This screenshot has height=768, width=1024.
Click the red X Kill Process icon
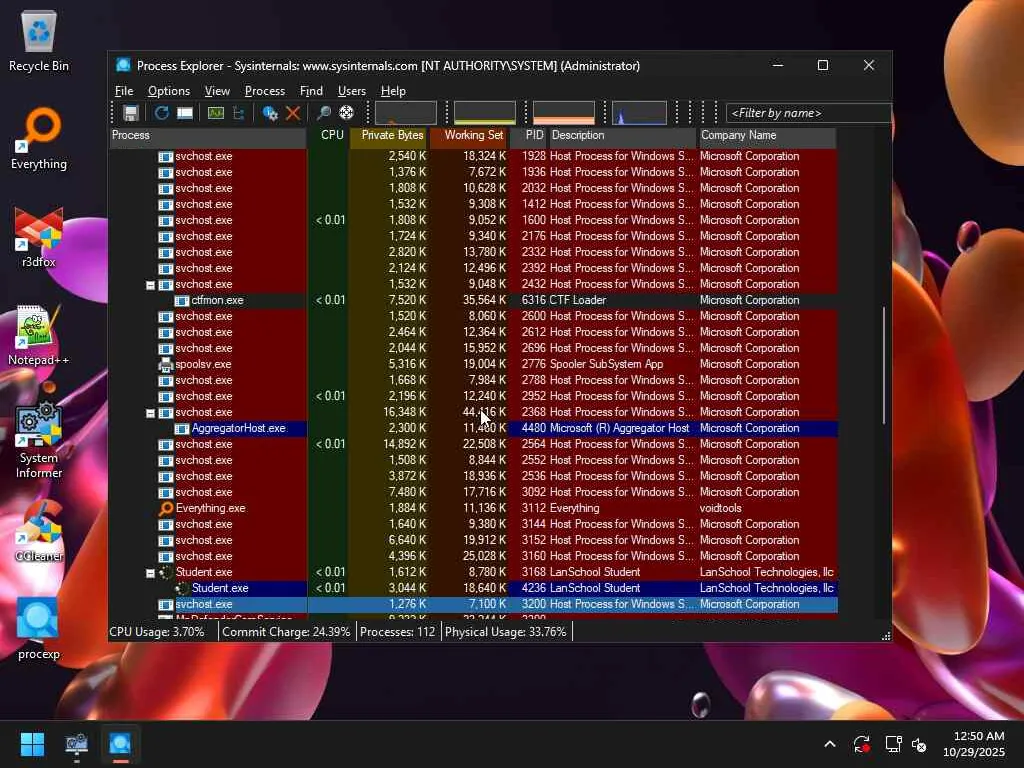[293, 113]
